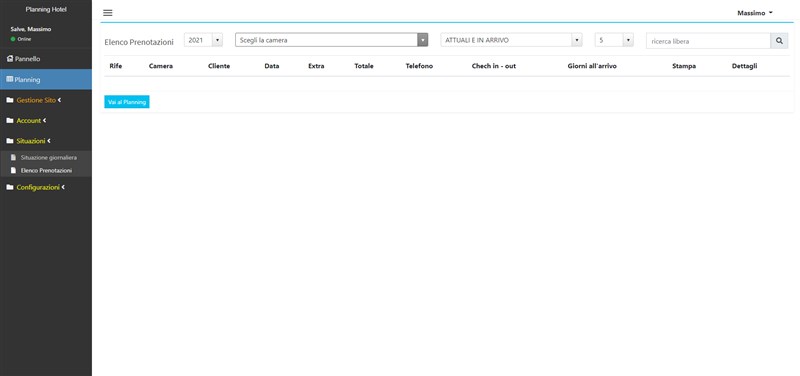Click the Planning grid icon in sidebar
800x376 pixels.
coord(10,79)
